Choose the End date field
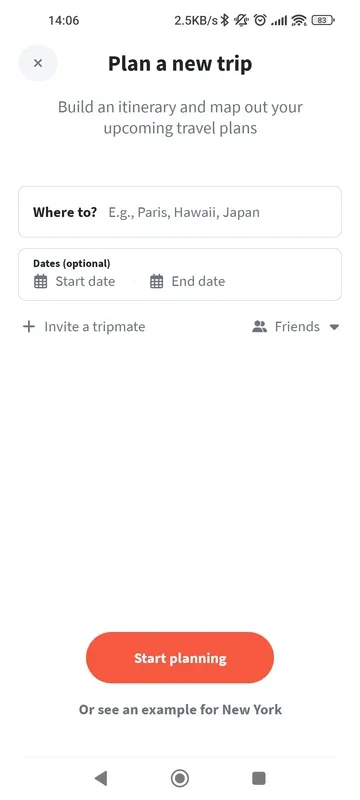This screenshot has height=800, width=360. pos(188,281)
